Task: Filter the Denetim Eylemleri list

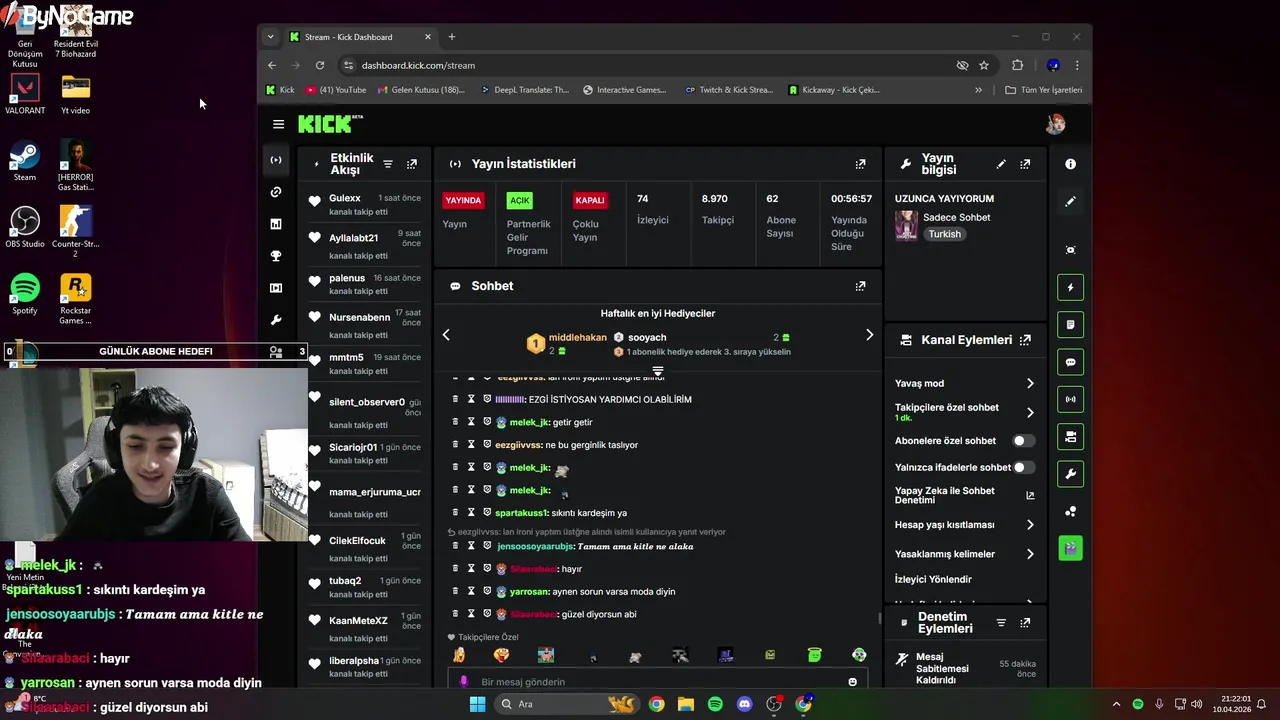Action: click(x=1001, y=623)
